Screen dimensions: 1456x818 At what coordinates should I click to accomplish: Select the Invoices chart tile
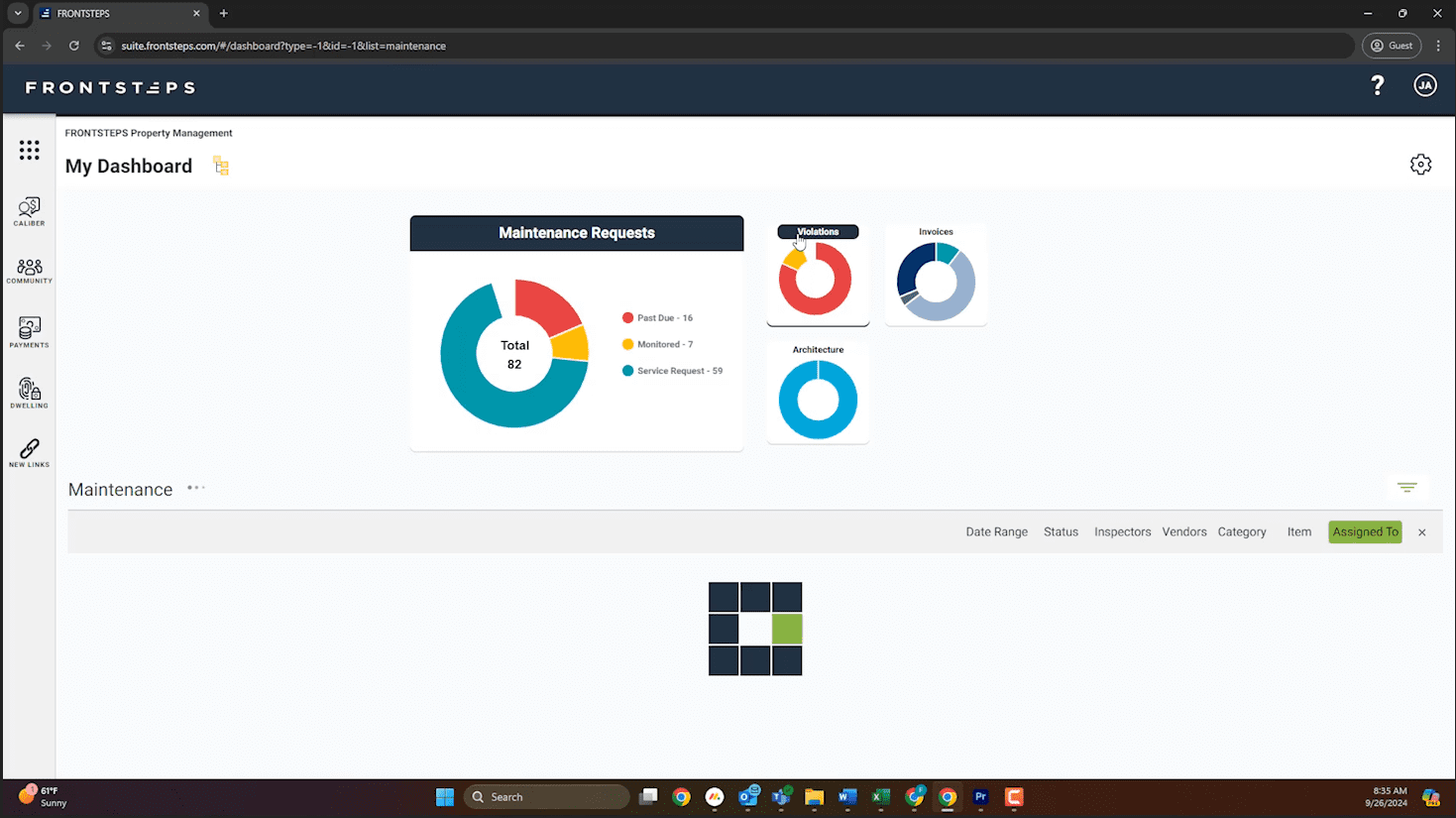(x=935, y=276)
